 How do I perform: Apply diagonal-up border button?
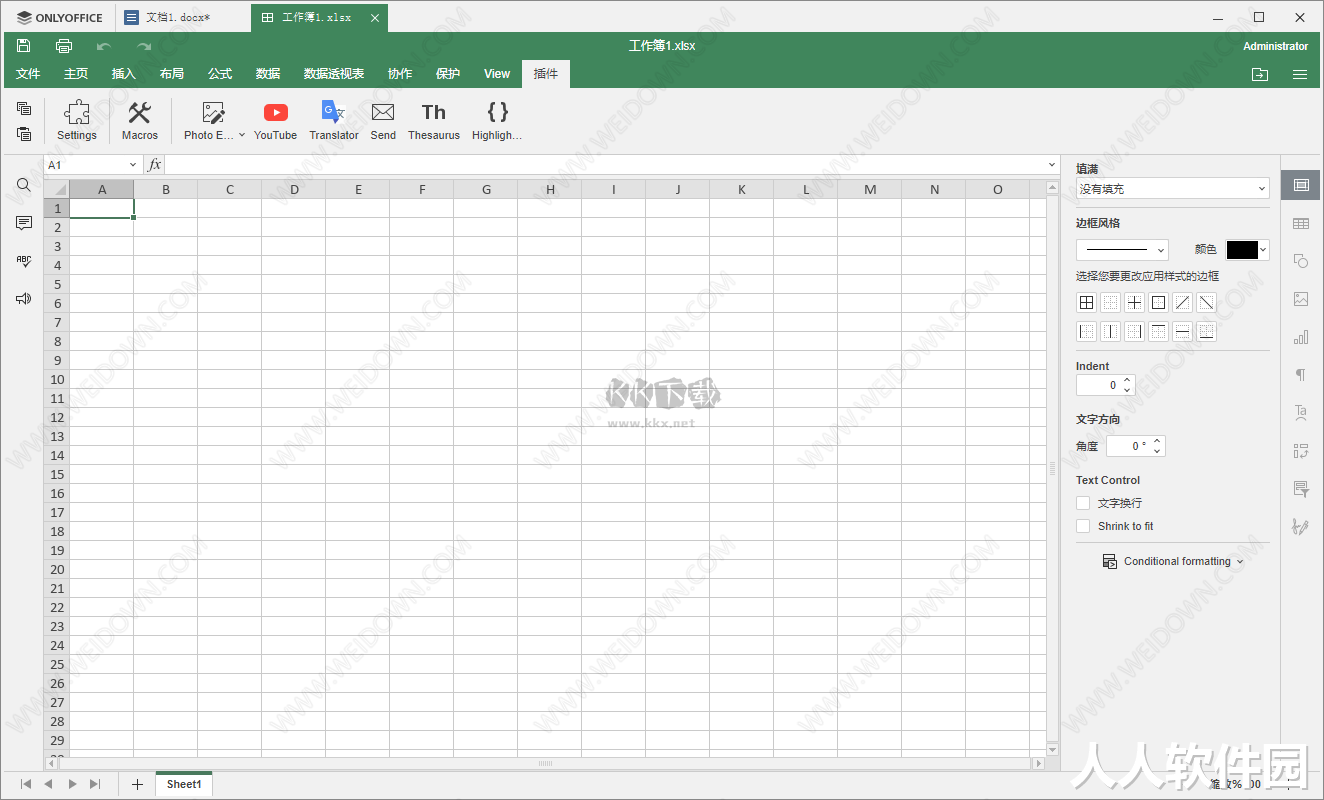pyautogui.click(x=1183, y=302)
